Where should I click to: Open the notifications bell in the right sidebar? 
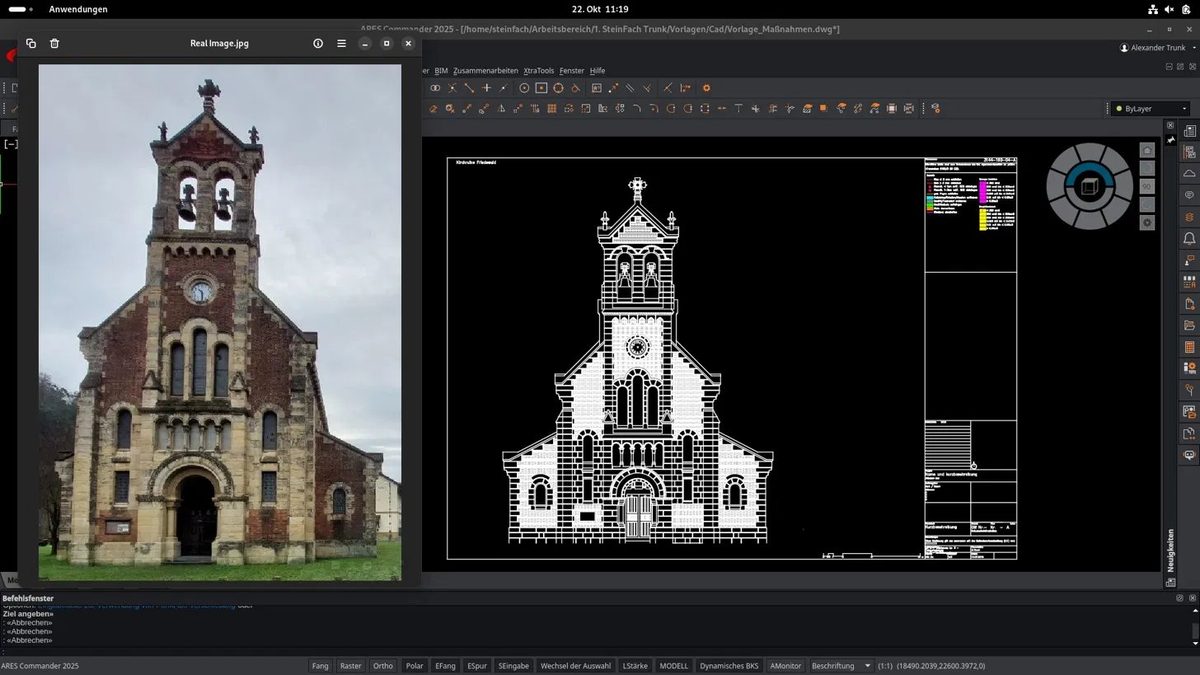pos(1190,239)
